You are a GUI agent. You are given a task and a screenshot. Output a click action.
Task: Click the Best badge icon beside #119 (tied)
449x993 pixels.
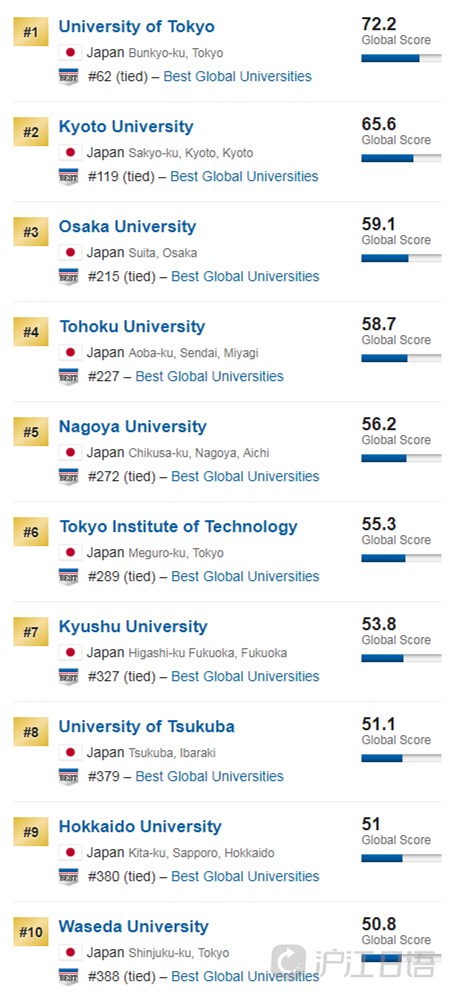tap(68, 177)
